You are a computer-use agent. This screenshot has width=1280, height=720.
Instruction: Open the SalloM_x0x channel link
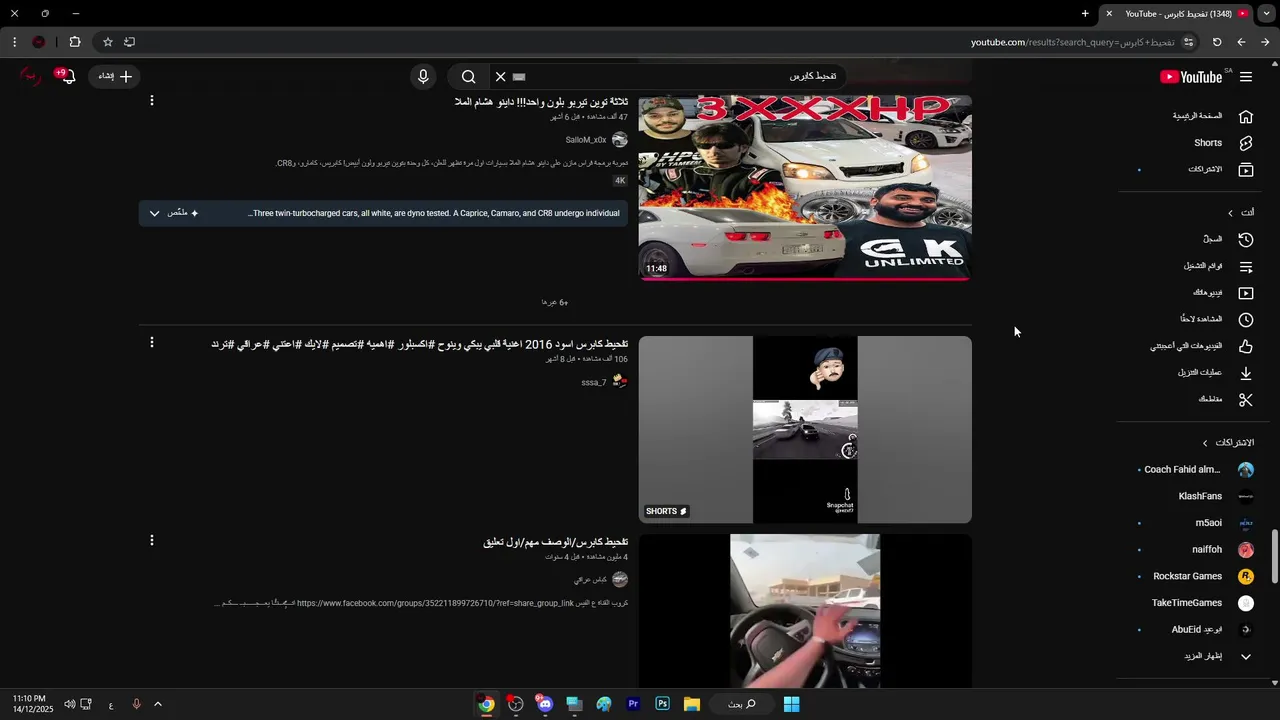click(586, 140)
